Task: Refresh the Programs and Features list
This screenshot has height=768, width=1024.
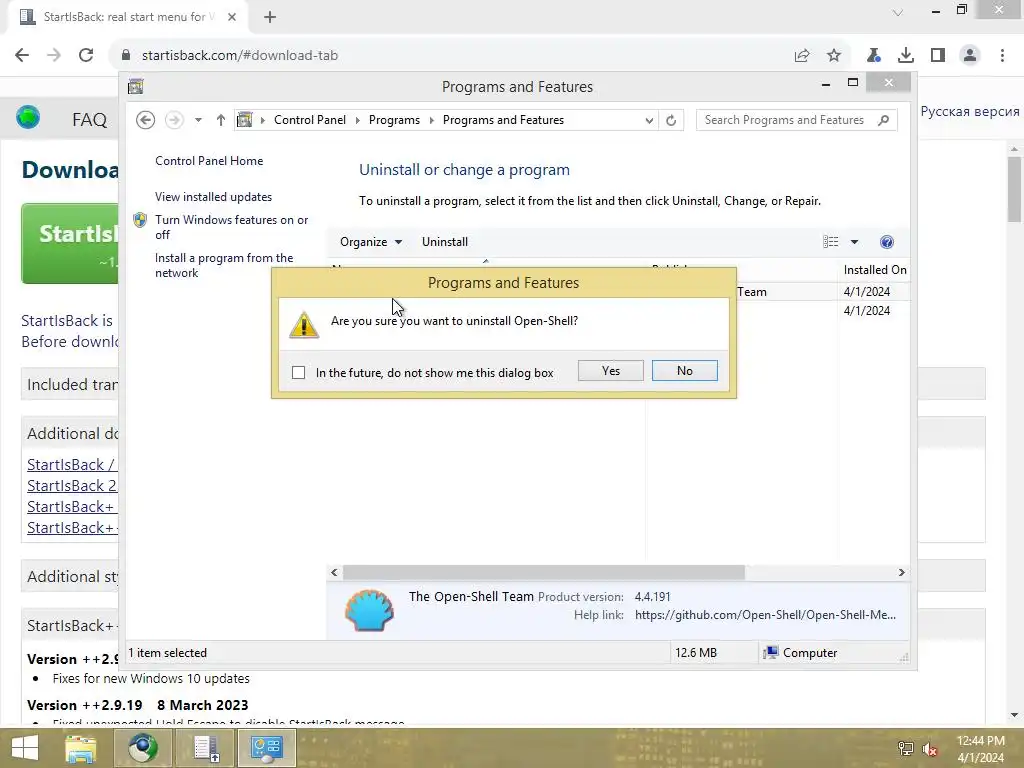Action: click(671, 120)
